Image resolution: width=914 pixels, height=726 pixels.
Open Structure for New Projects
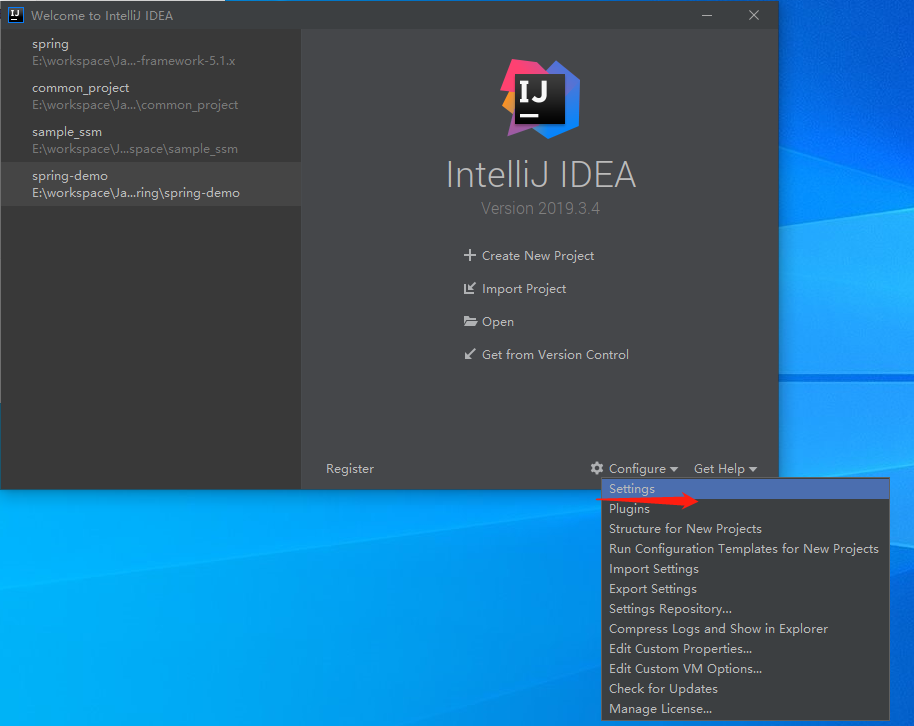pyautogui.click(x=685, y=529)
